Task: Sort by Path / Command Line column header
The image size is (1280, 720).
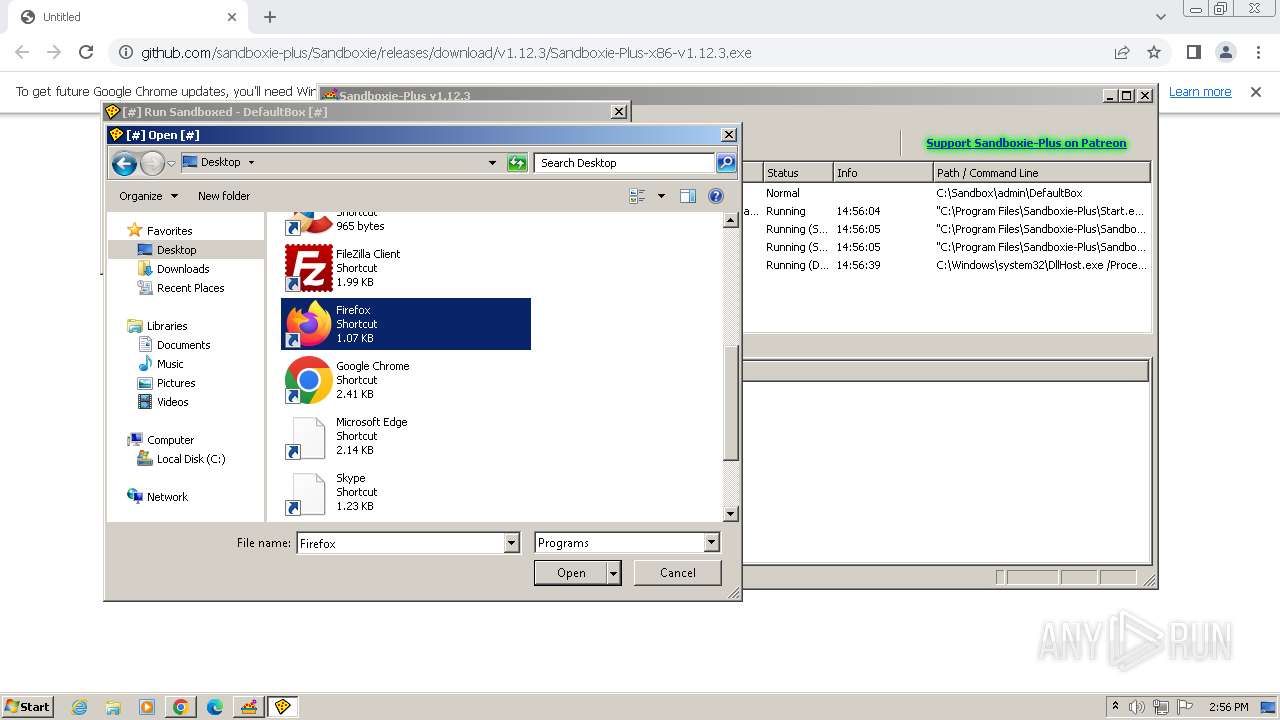Action: click(x=1041, y=173)
